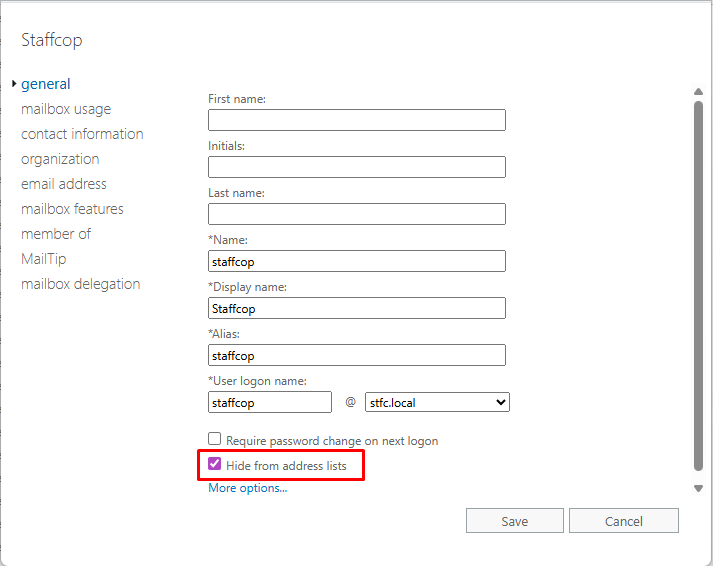Go to contact information section
713x566 pixels.
[x=82, y=134]
